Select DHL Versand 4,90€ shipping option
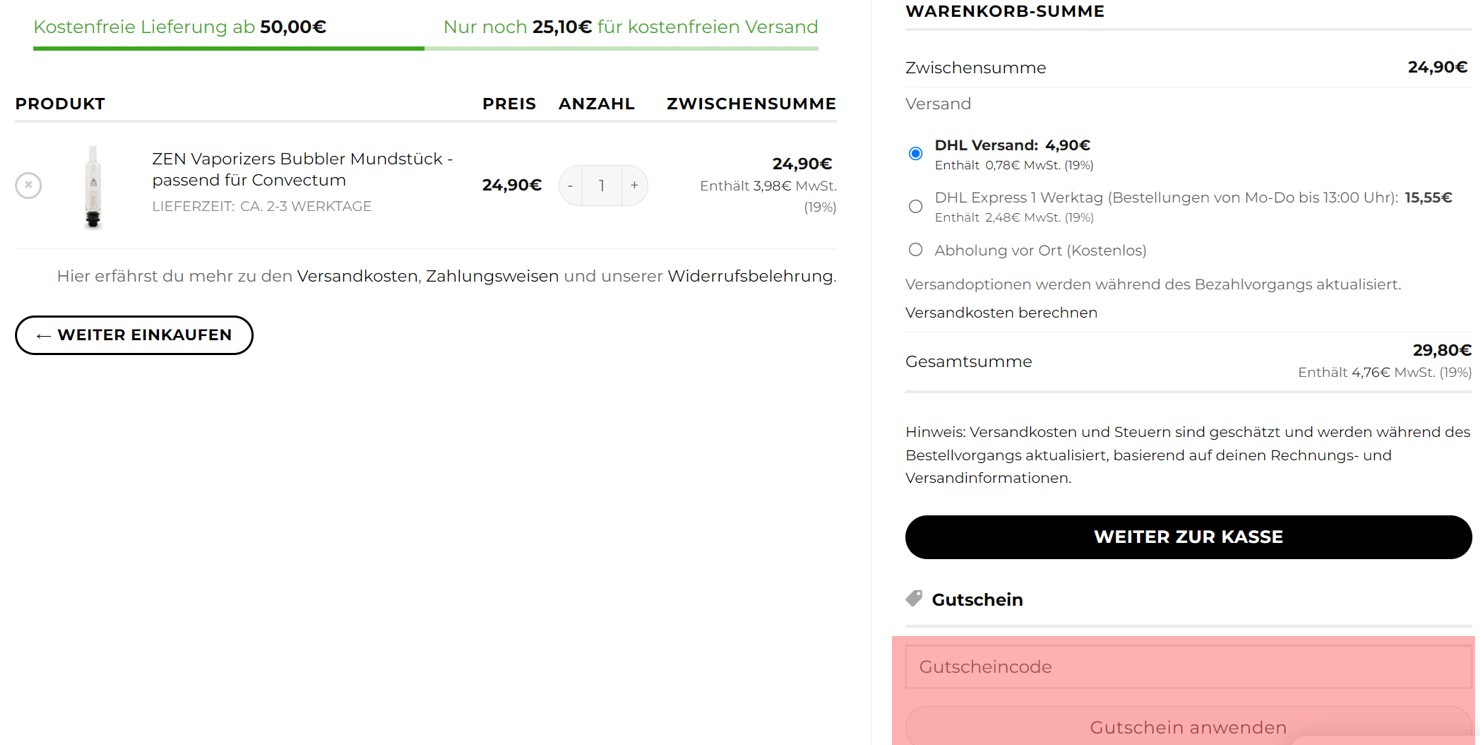Viewport: 1480px width, 745px height. pos(915,153)
